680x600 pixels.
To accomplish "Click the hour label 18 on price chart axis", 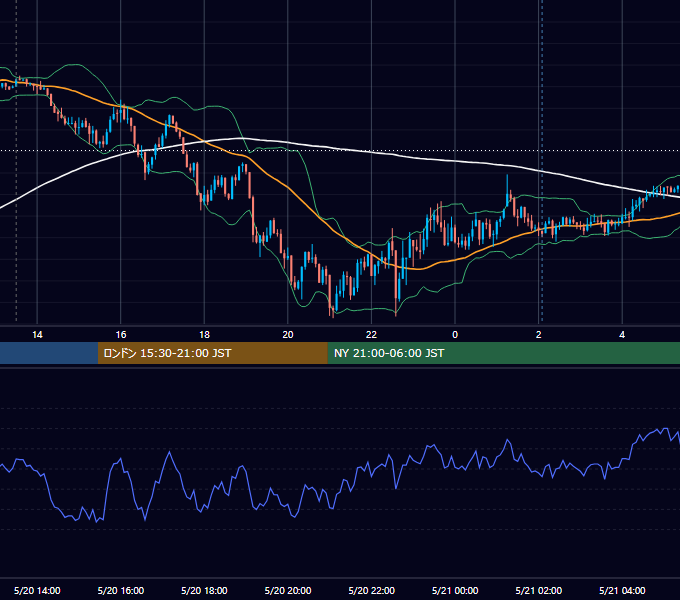I will tap(204, 334).
